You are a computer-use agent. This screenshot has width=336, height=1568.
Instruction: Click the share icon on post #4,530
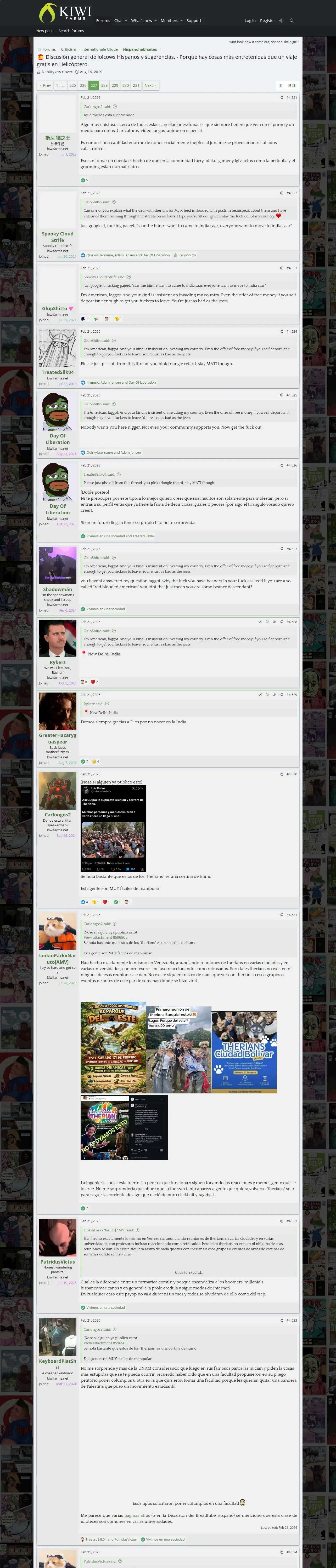click(281, 774)
